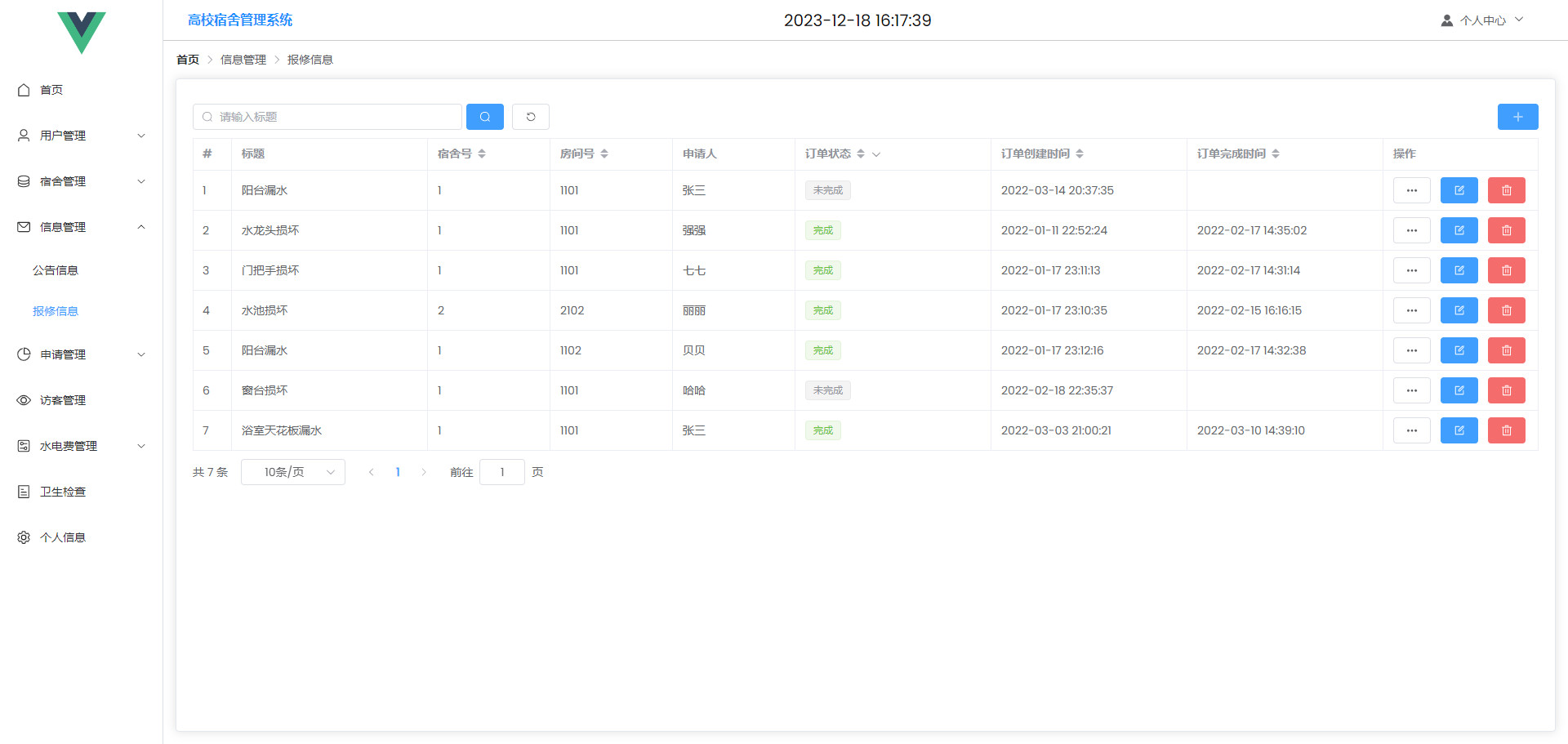Open 个人信息 in the sidebar
The height and width of the screenshot is (744, 1568).
point(82,537)
